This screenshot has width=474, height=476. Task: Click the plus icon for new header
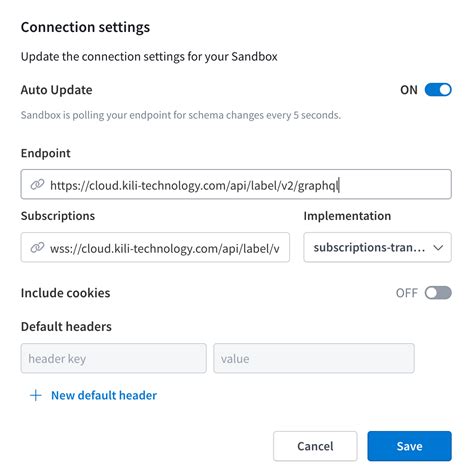(x=36, y=395)
